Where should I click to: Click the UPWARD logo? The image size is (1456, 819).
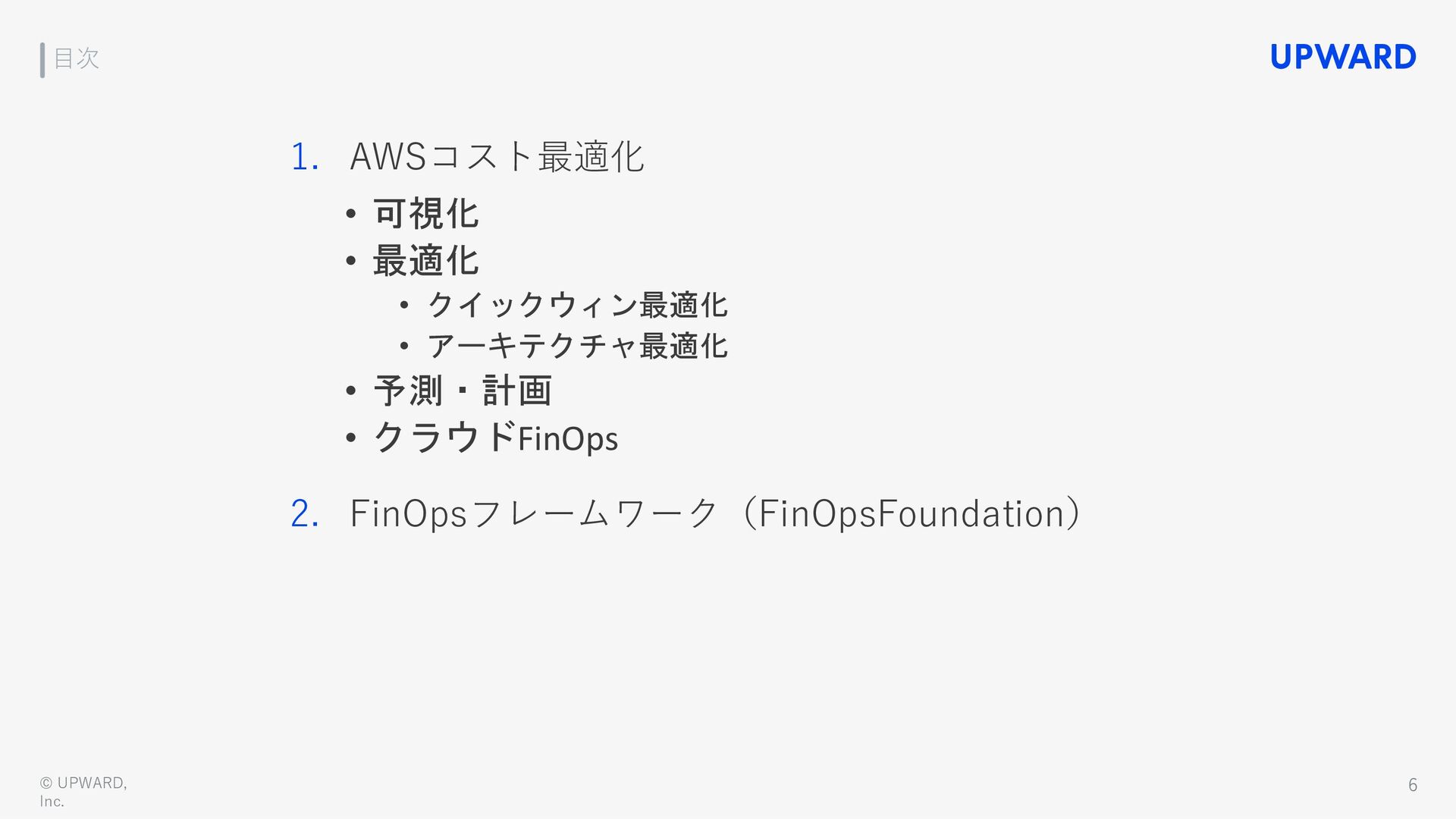tap(1343, 58)
